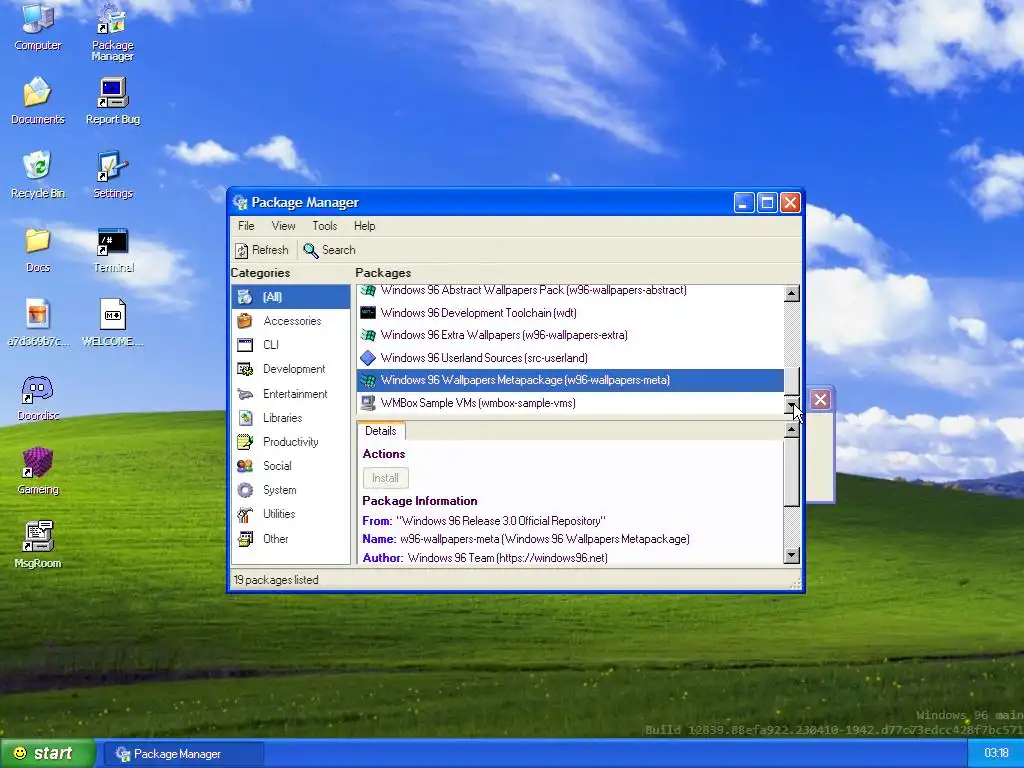
Task: Launch the Gameing shortcut
Action: pyautogui.click(x=38, y=471)
